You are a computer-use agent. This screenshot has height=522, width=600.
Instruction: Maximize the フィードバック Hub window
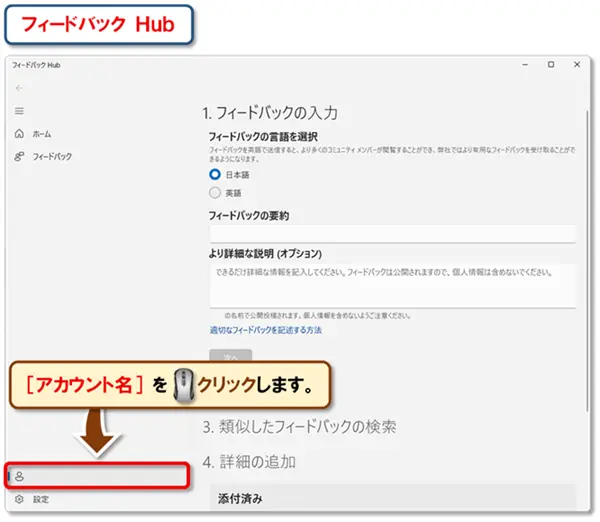tap(551, 65)
